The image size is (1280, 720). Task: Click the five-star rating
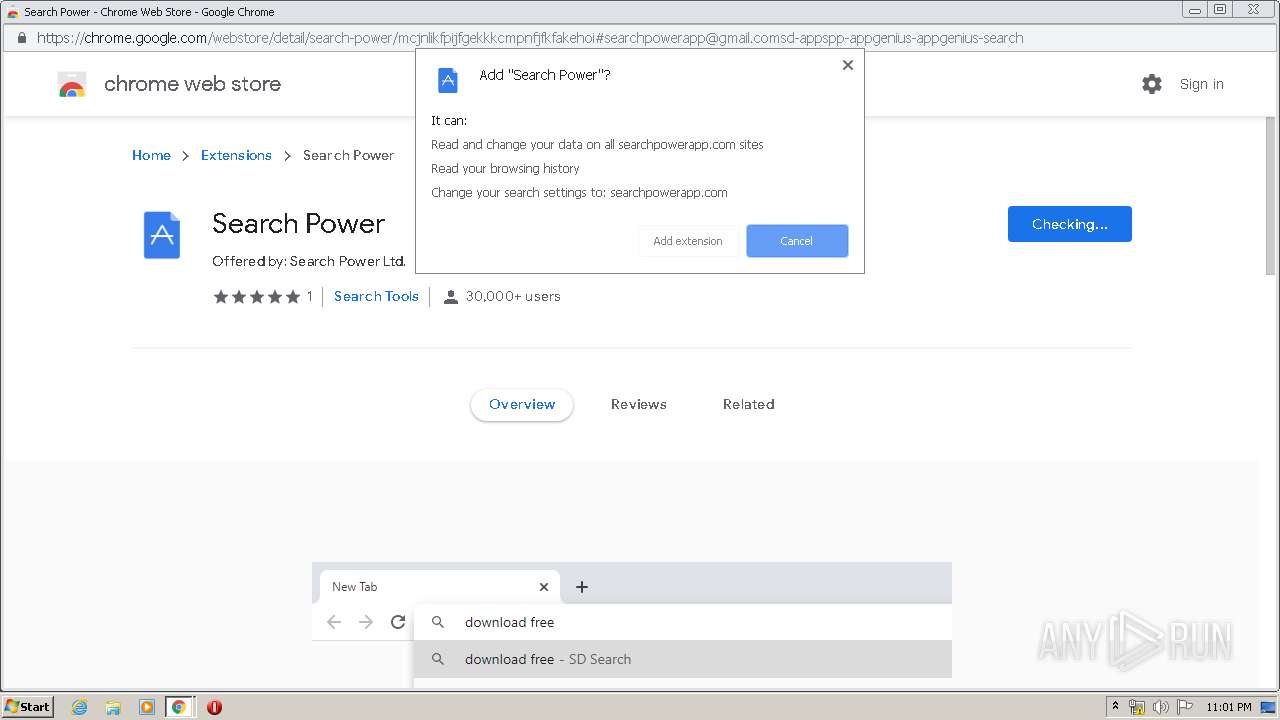coord(256,296)
